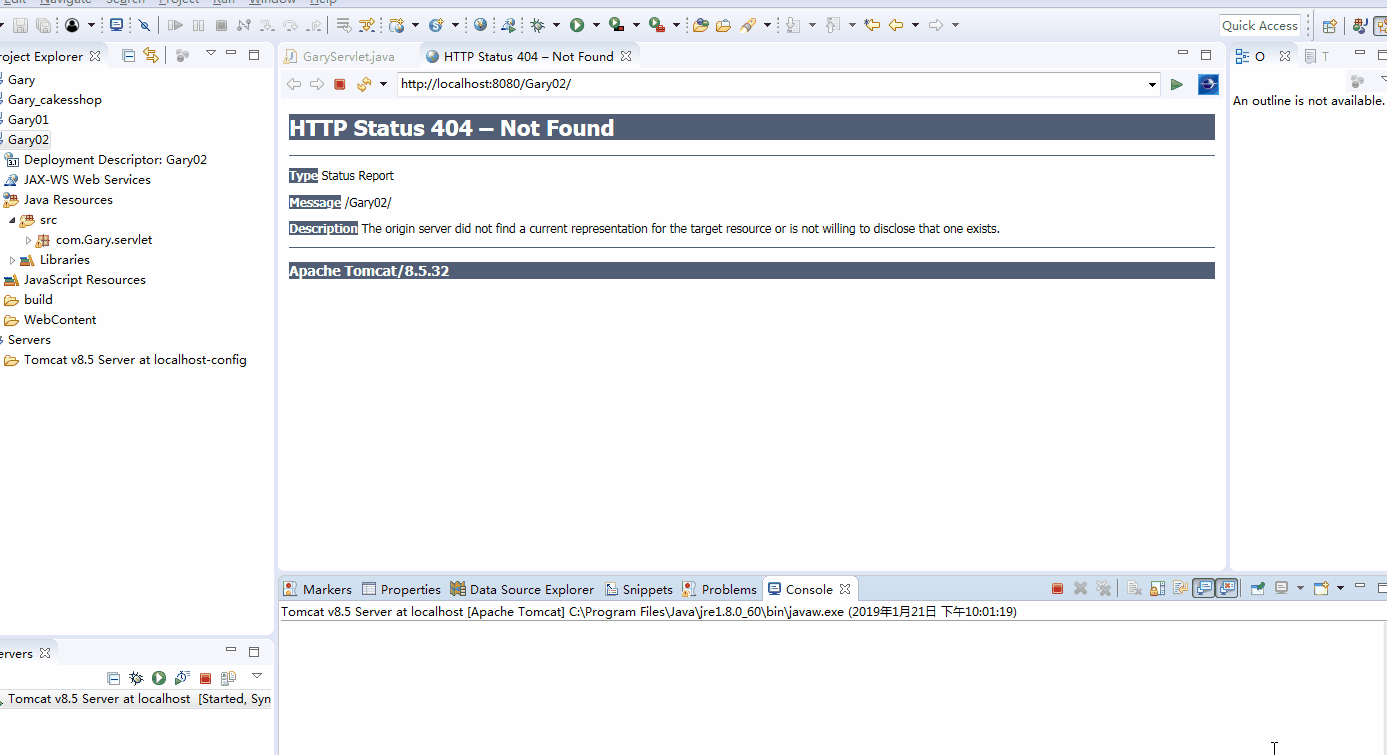Screen dimensions: 1387x755
Task: Click the Quick Access field
Action: click(1260, 26)
